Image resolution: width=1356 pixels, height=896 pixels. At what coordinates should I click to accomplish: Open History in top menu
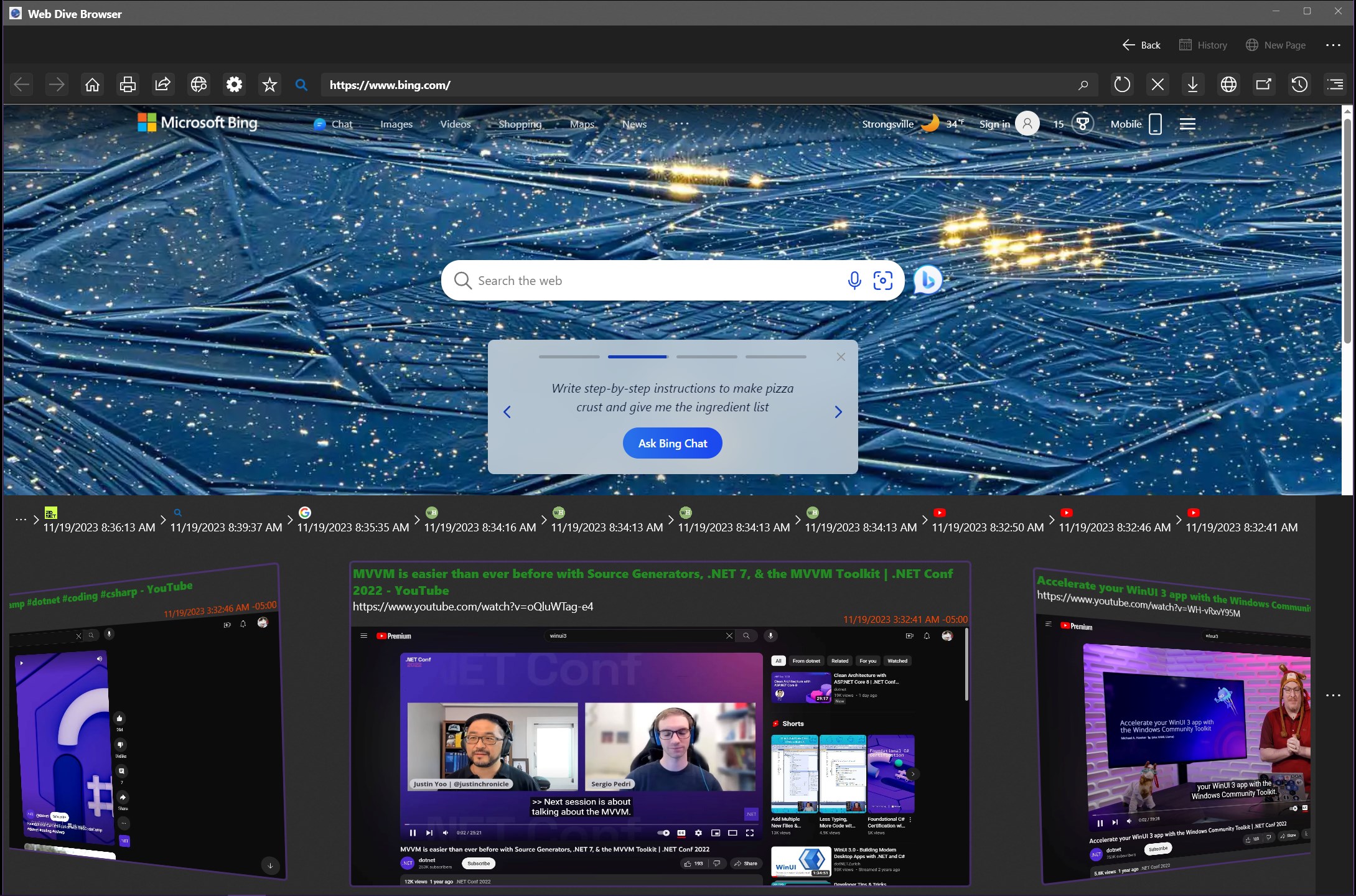tap(1204, 45)
